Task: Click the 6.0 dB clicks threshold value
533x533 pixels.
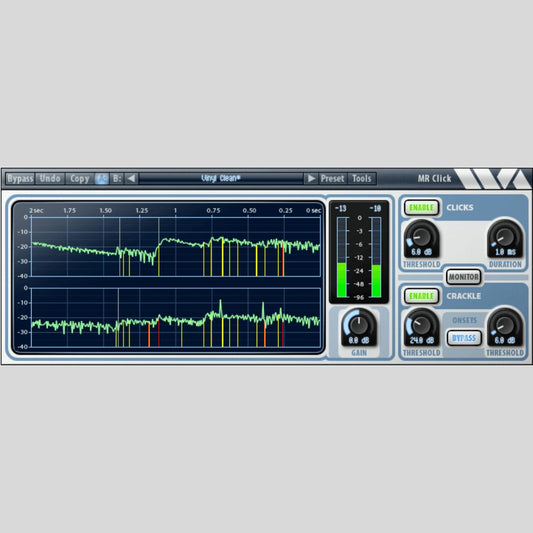Action: pos(422,252)
